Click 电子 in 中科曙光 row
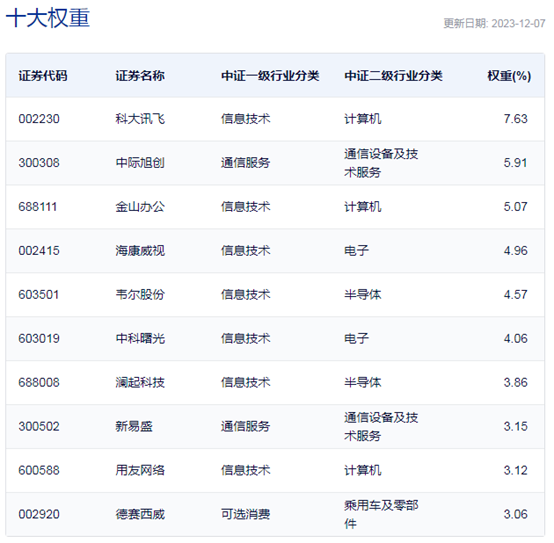The width and height of the screenshot is (554, 543). 356,338
